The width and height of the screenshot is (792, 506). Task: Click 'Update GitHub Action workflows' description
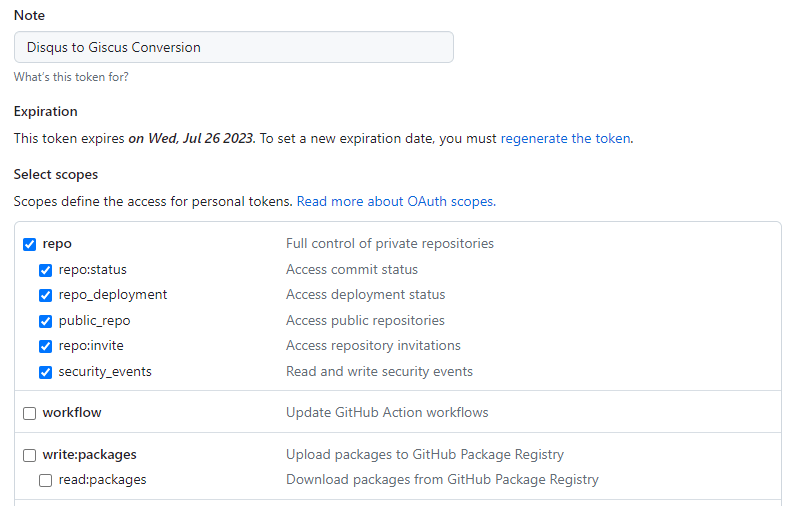[387, 413]
